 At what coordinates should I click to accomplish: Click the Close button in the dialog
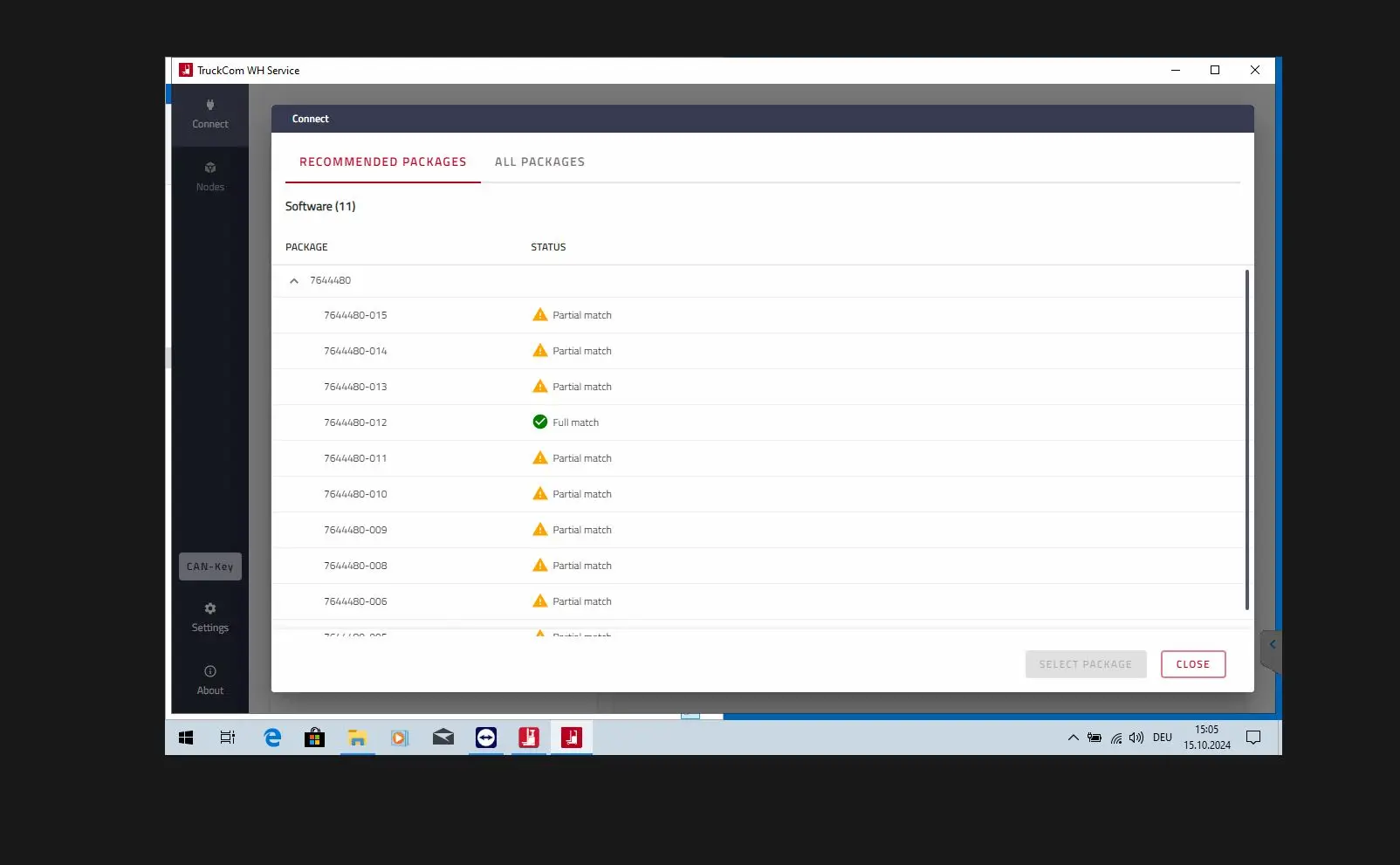[1193, 664]
